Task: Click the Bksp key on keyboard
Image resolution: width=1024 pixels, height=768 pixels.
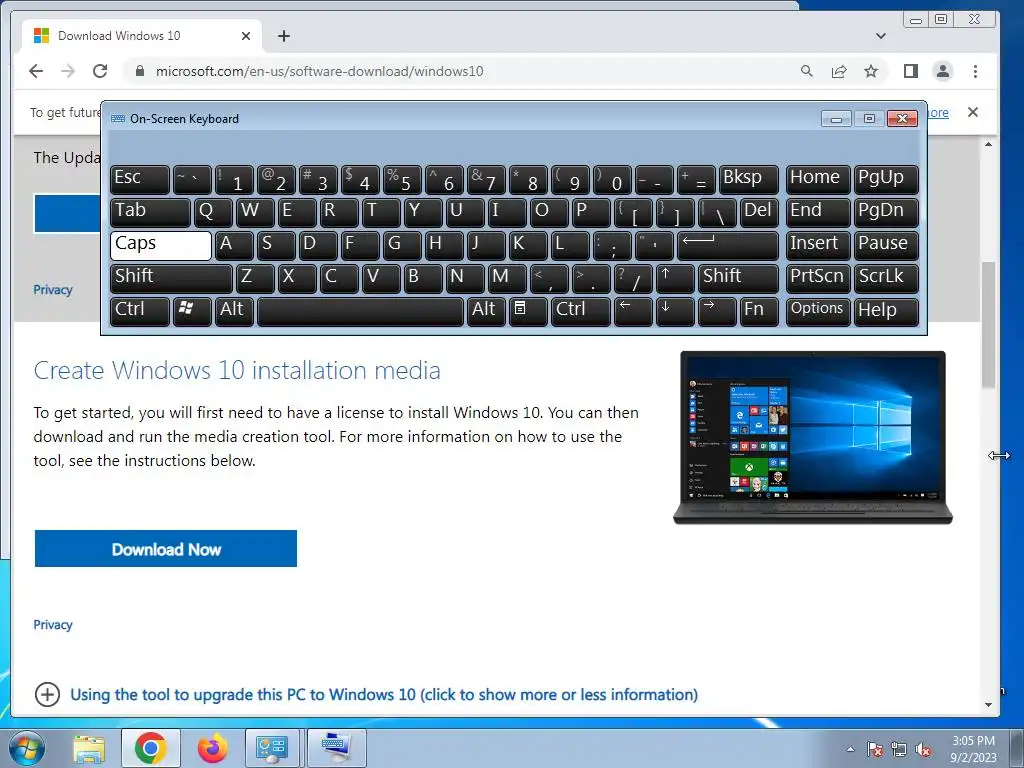Action: coord(748,180)
